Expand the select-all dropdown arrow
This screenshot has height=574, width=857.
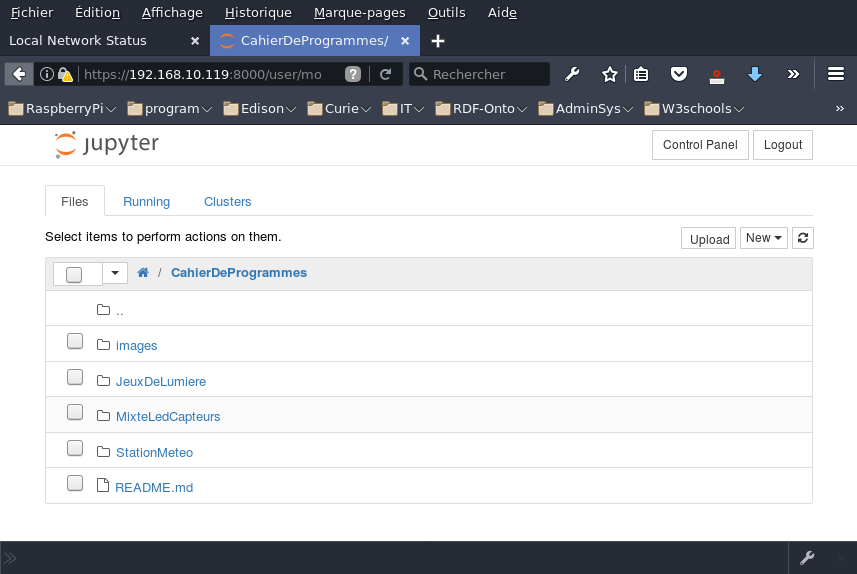click(116, 273)
